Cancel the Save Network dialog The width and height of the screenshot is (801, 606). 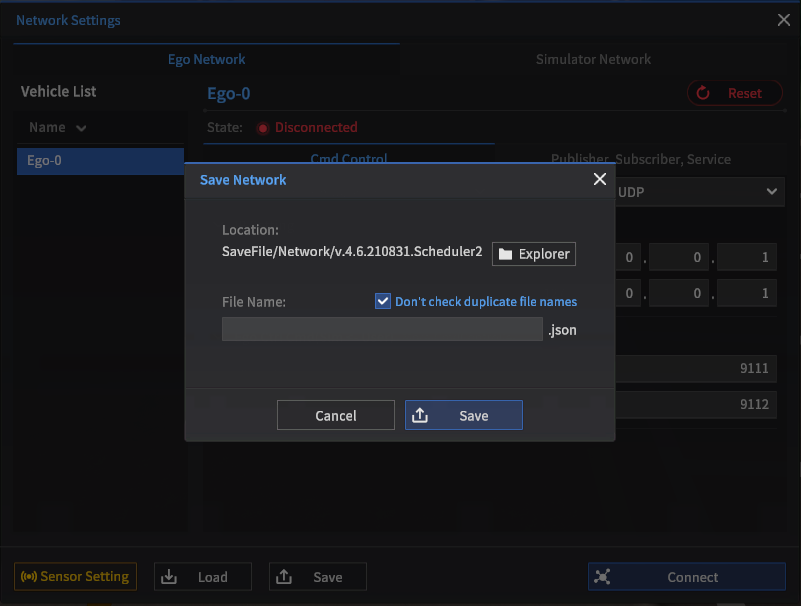click(336, 415)
